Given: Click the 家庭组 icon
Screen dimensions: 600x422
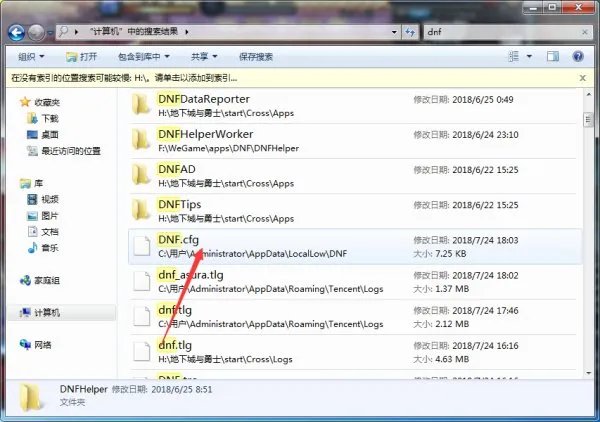Looking at the screenshot, I should click(x=25, y=280).
